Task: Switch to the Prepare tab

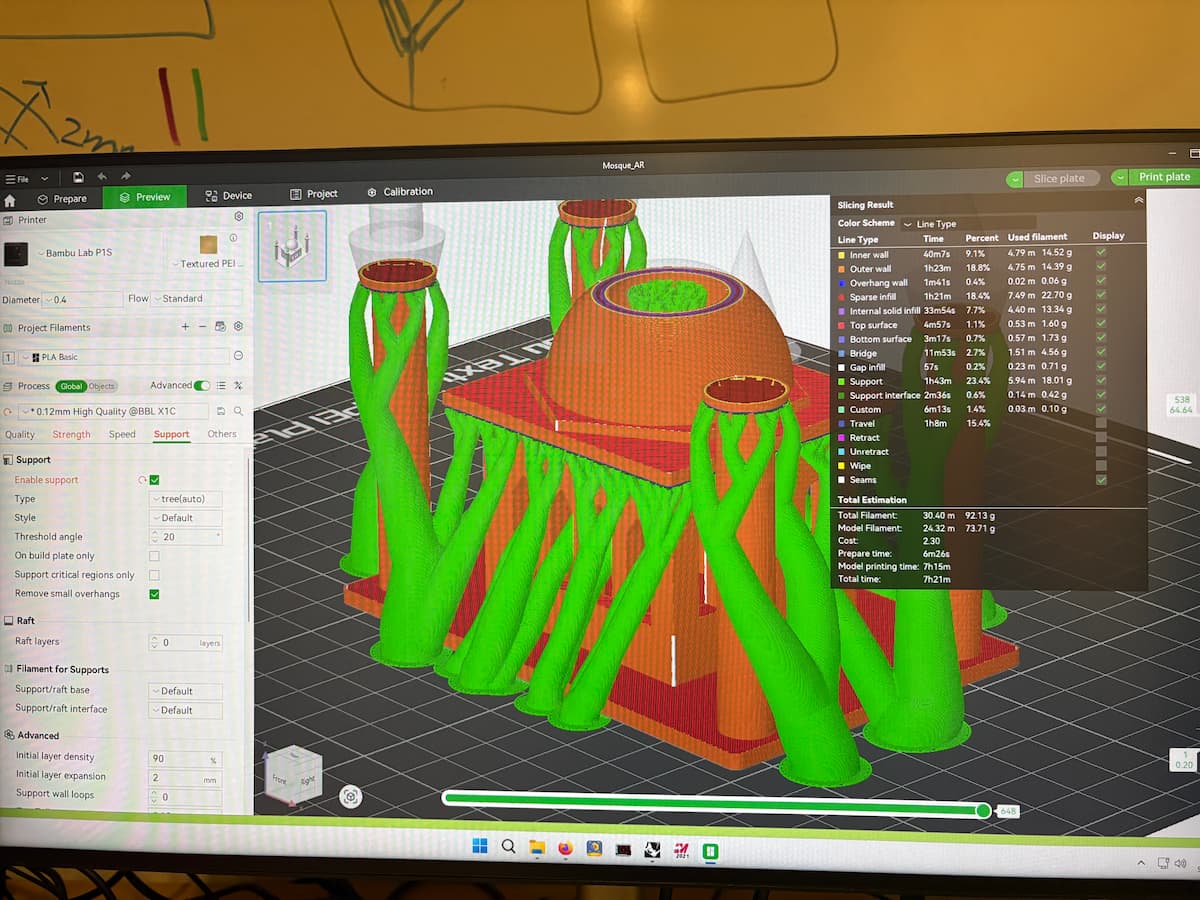Action: click(61, 198)
